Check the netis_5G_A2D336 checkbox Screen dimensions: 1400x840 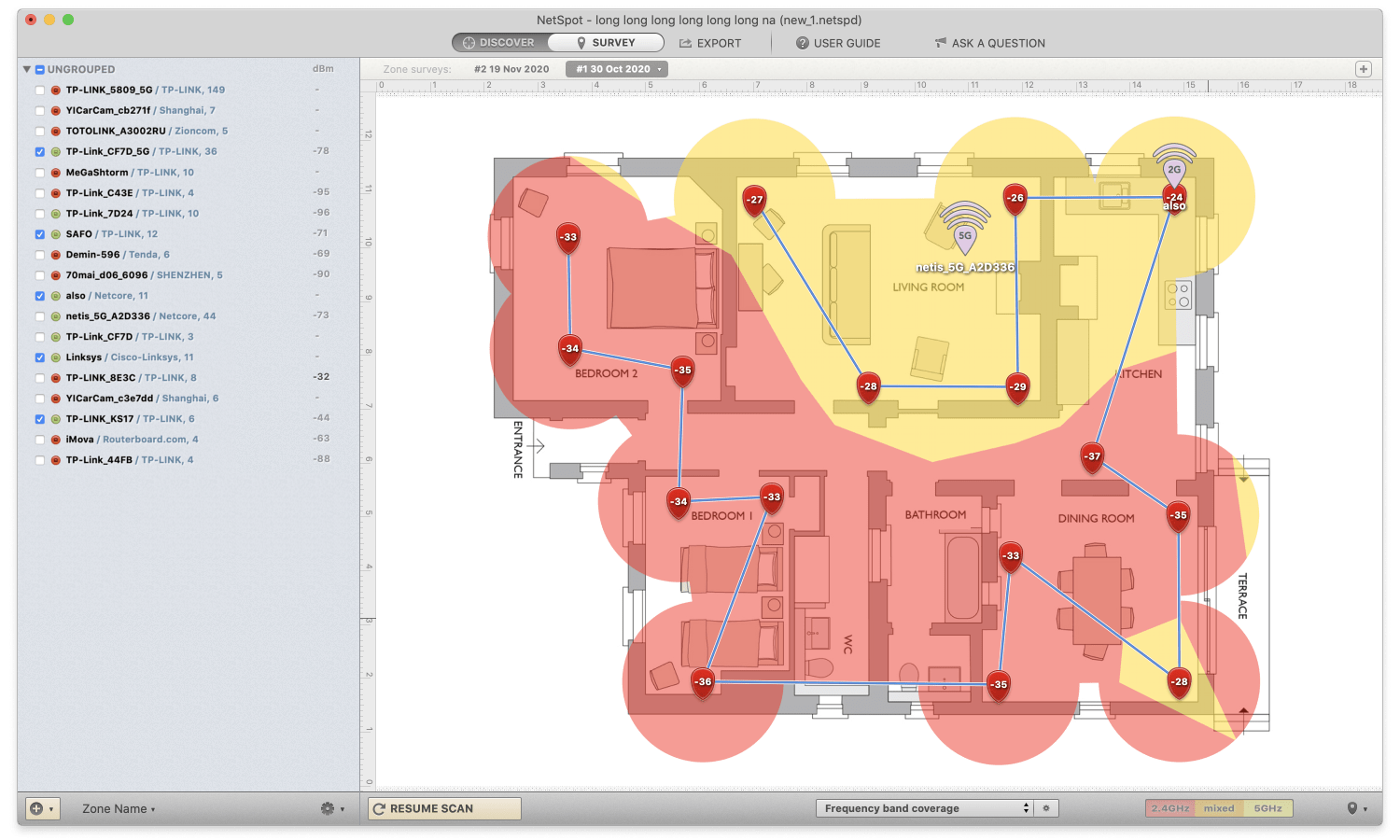pos(39,316)
